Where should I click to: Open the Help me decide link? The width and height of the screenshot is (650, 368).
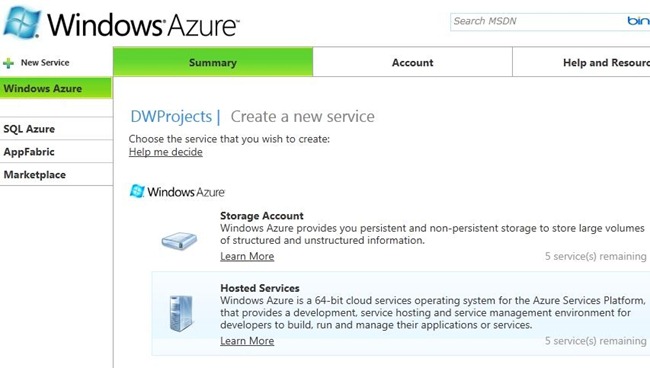click(165, 152)
